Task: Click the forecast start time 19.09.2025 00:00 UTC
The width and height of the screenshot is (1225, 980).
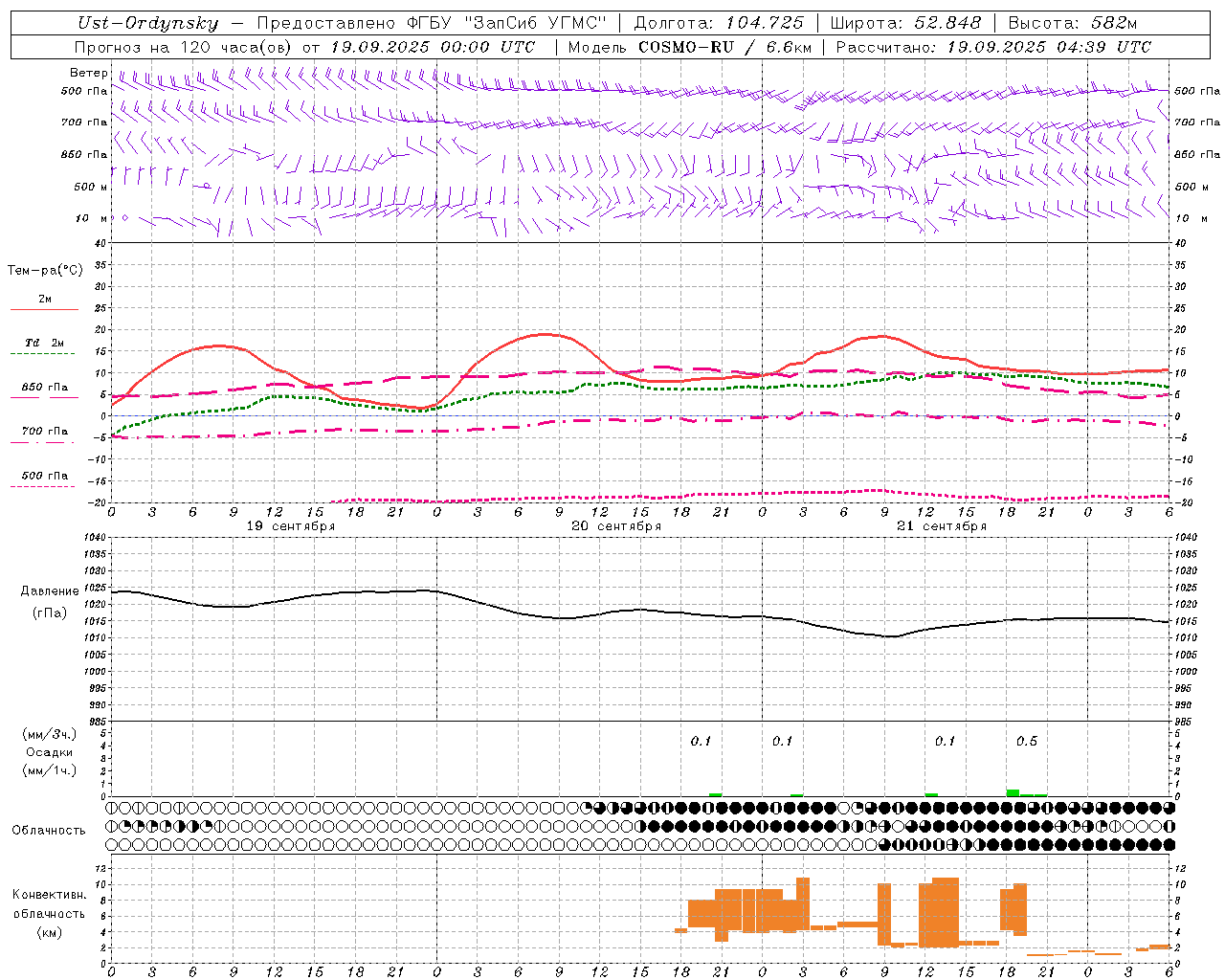Action: pyautogui.click(x=433, y=47)
